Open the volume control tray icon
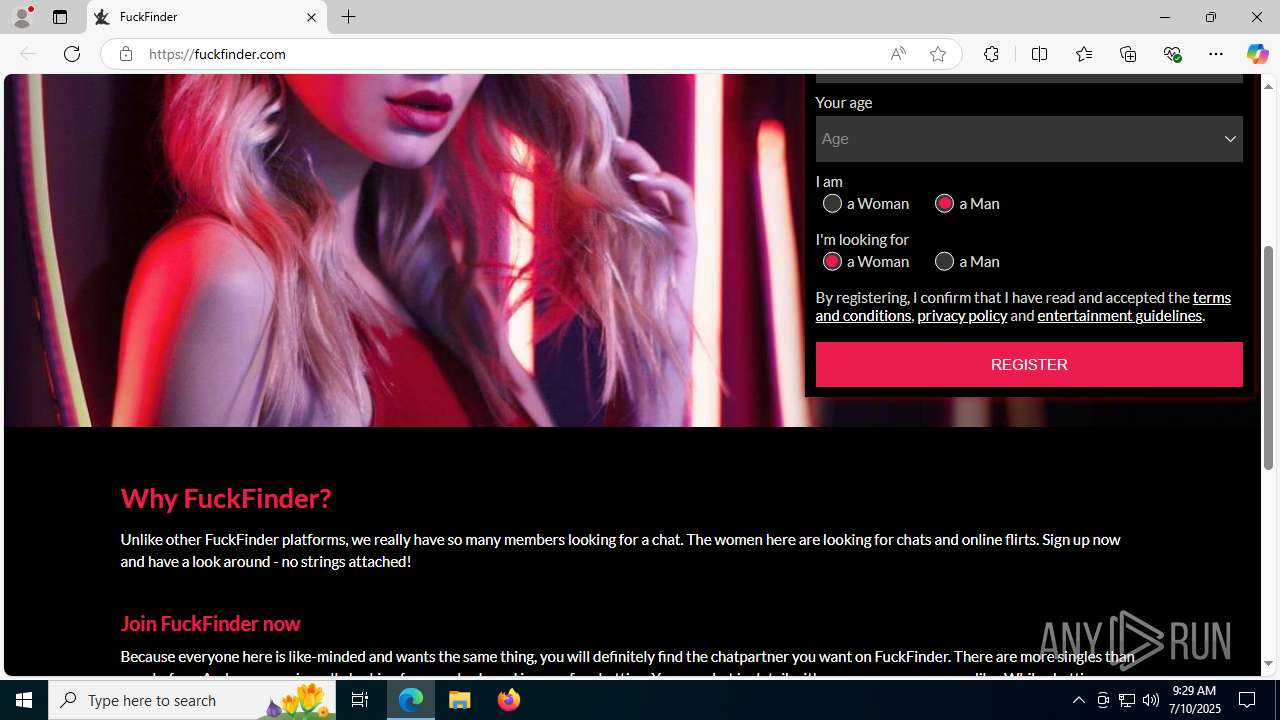 click(1151, 700)
